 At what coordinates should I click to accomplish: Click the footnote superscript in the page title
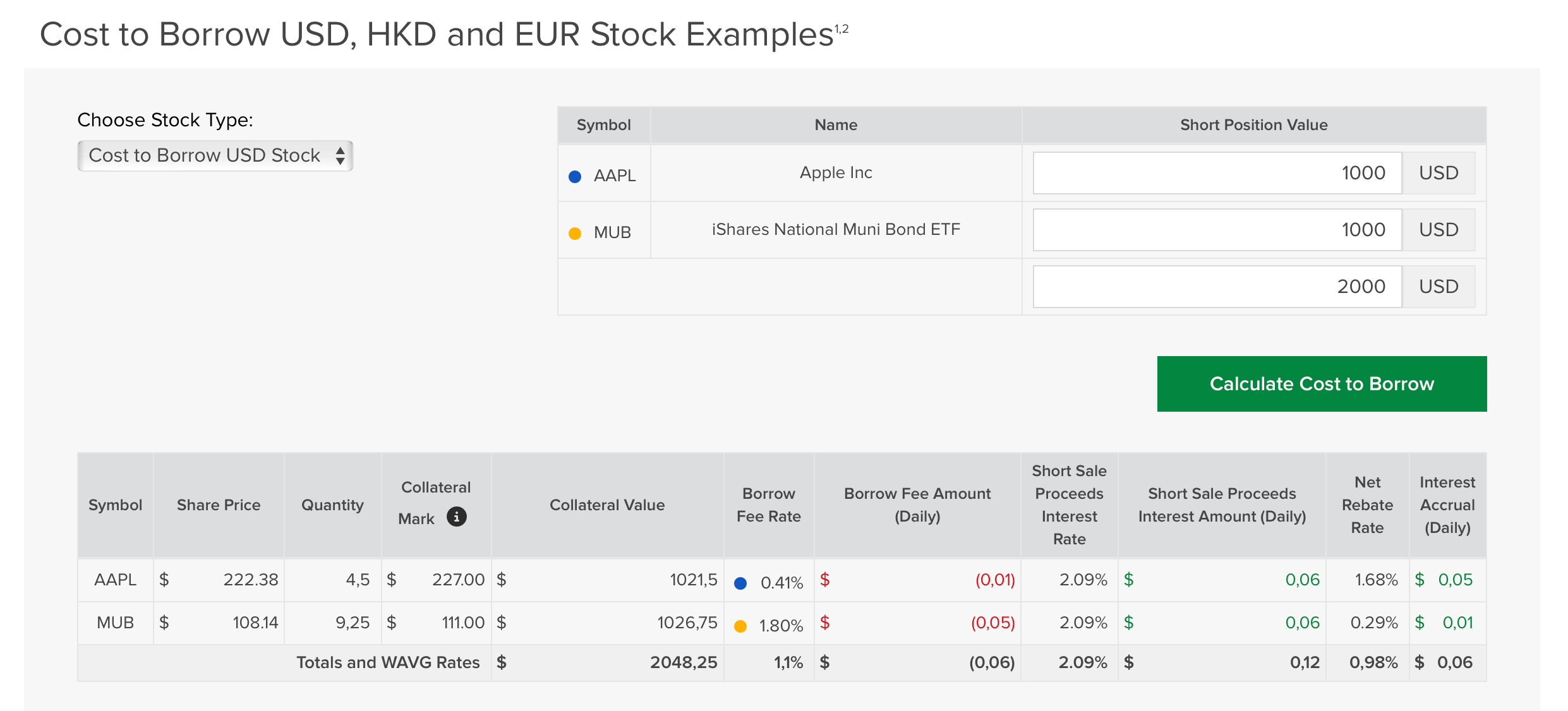coord(841,29)
